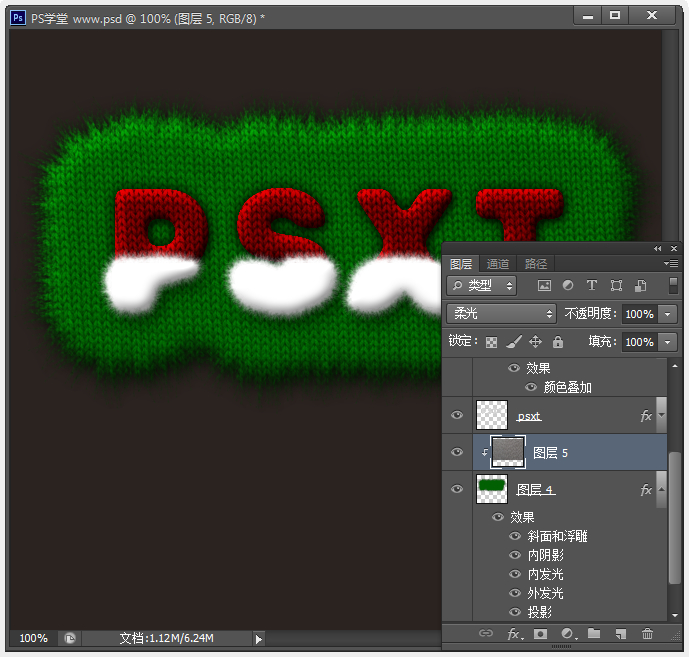Collapse the layers panel with double arrows
This screenshot has height=657, width=689.
657,248
